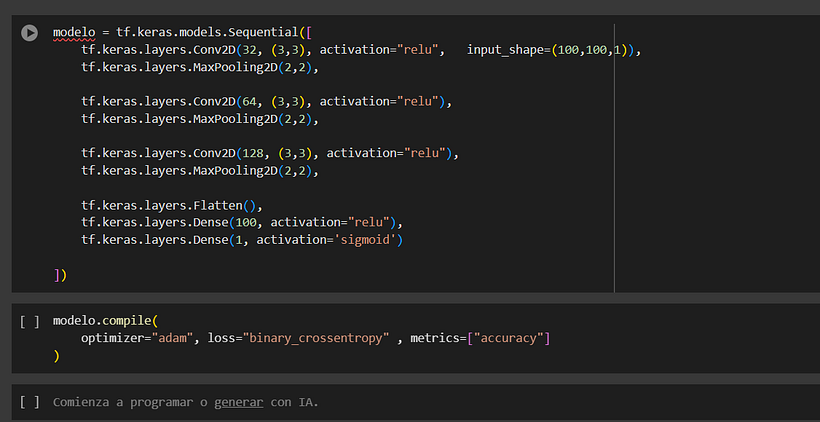The width and height of the screenshot is (820, 422).
Task: Run the Sequential model definition cell
Action: (x=29, y=33)
